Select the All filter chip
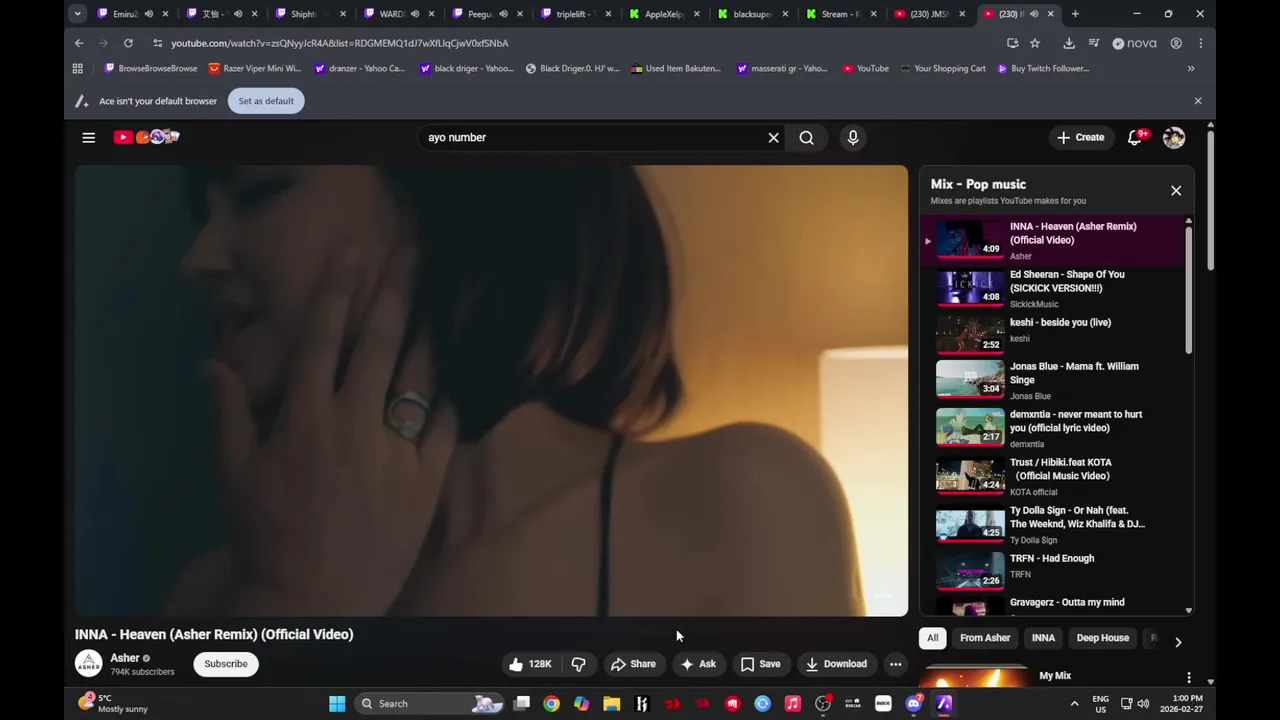 (932, 638)
